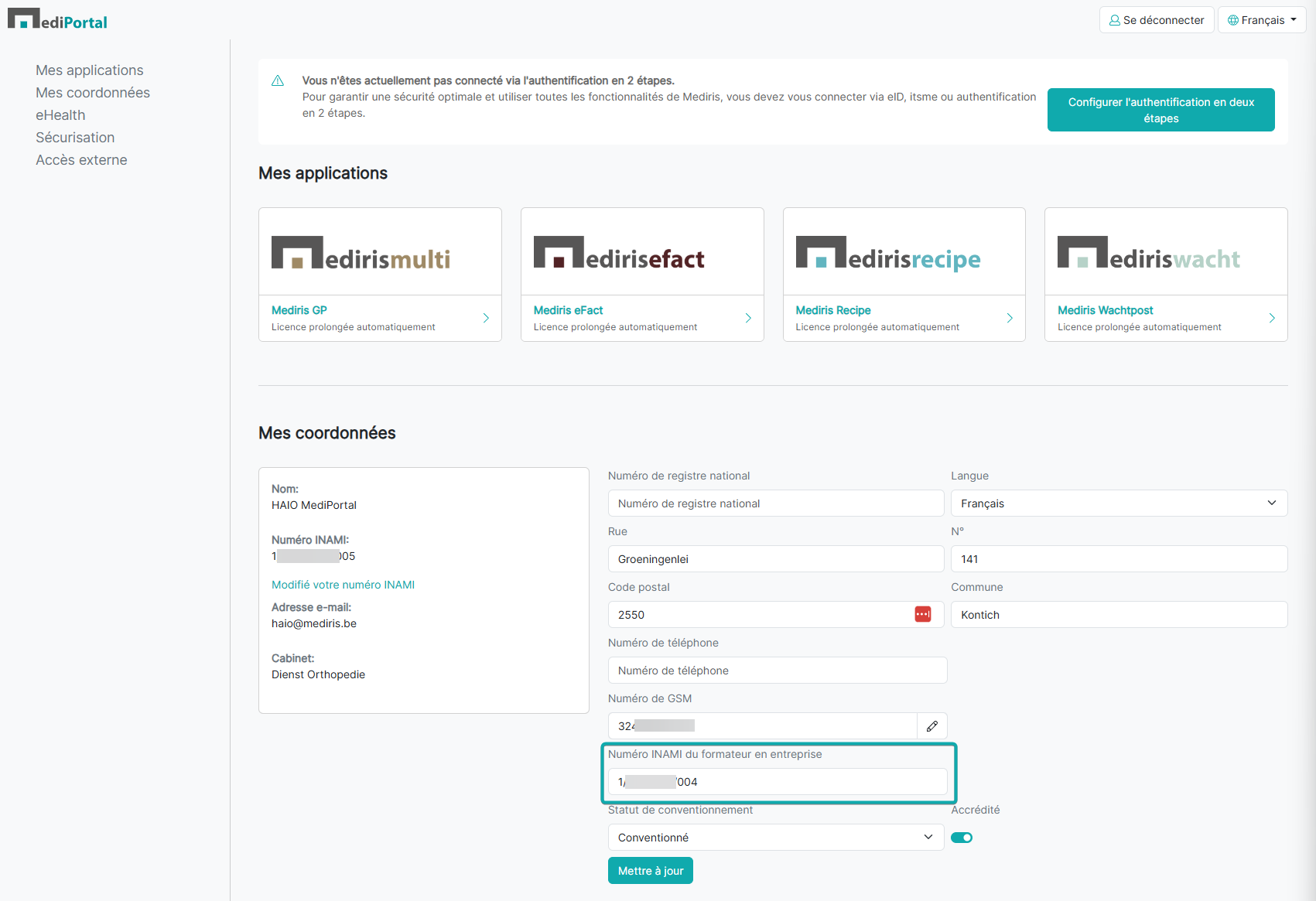Open the Français language dropdown at top right
Viewport: 1316px width, 901px height.
point(1262,20)
